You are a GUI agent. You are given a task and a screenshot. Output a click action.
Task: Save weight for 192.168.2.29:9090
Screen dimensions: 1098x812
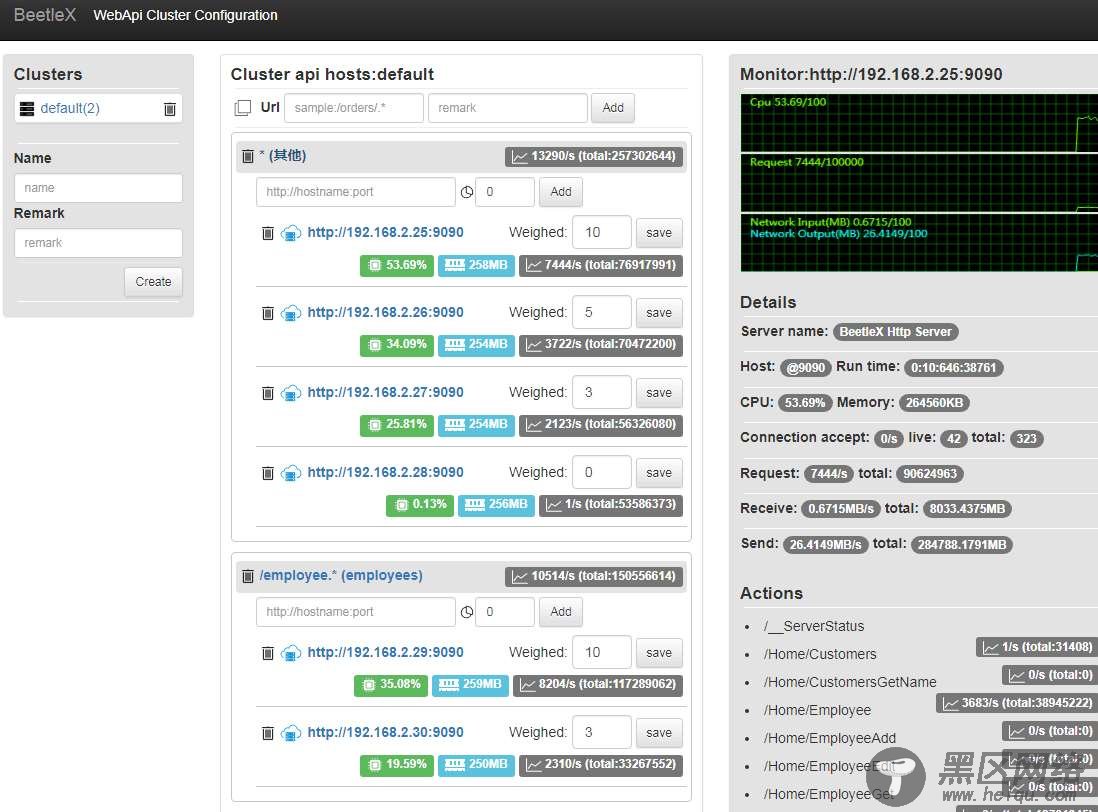(x=659, y=652)
